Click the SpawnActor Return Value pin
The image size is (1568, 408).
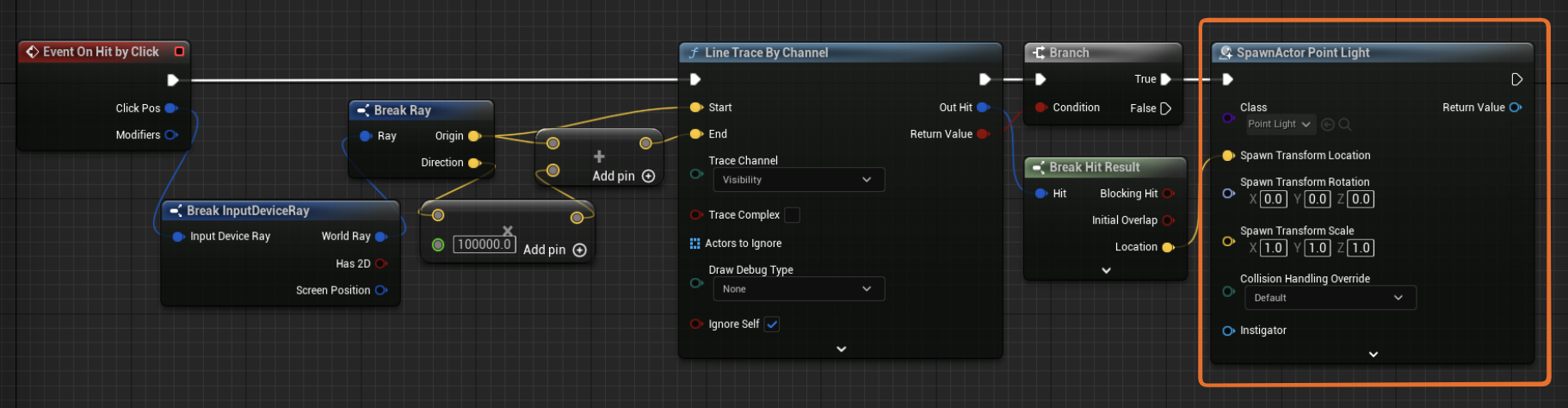pyautogui.click(x=1516, y=108)
